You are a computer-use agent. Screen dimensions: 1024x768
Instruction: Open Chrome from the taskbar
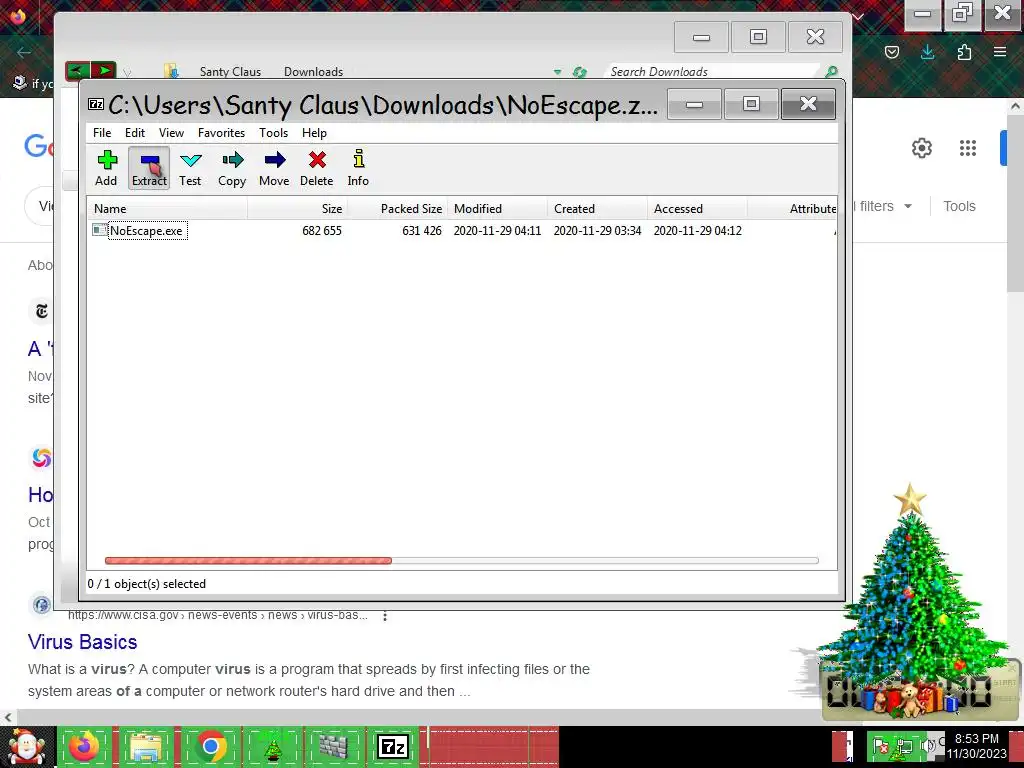pos(210,746)
